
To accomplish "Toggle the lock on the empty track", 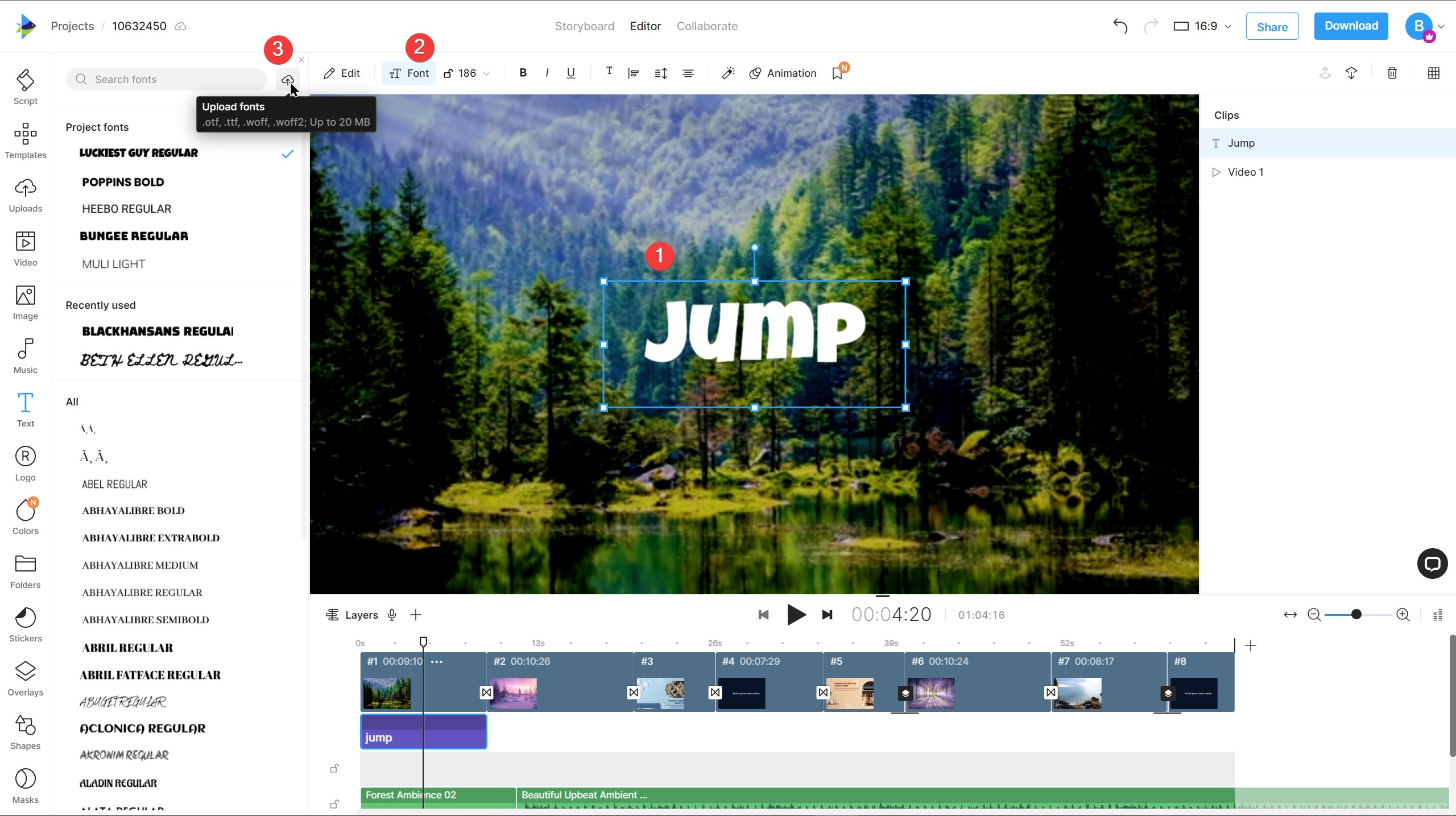I will point(334,769).
